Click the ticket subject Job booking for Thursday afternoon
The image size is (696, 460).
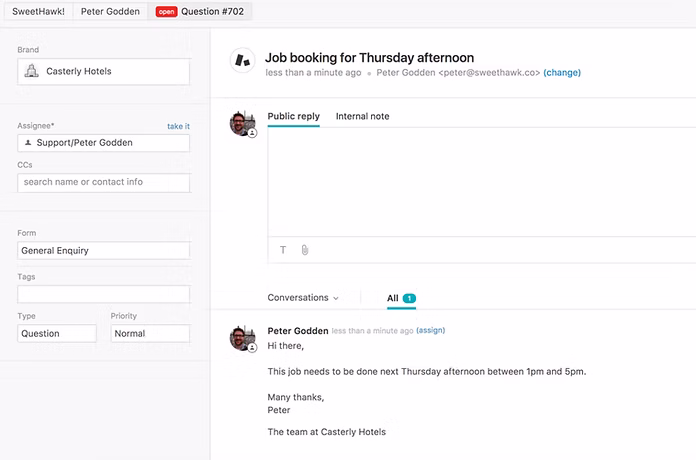[369, 58]
